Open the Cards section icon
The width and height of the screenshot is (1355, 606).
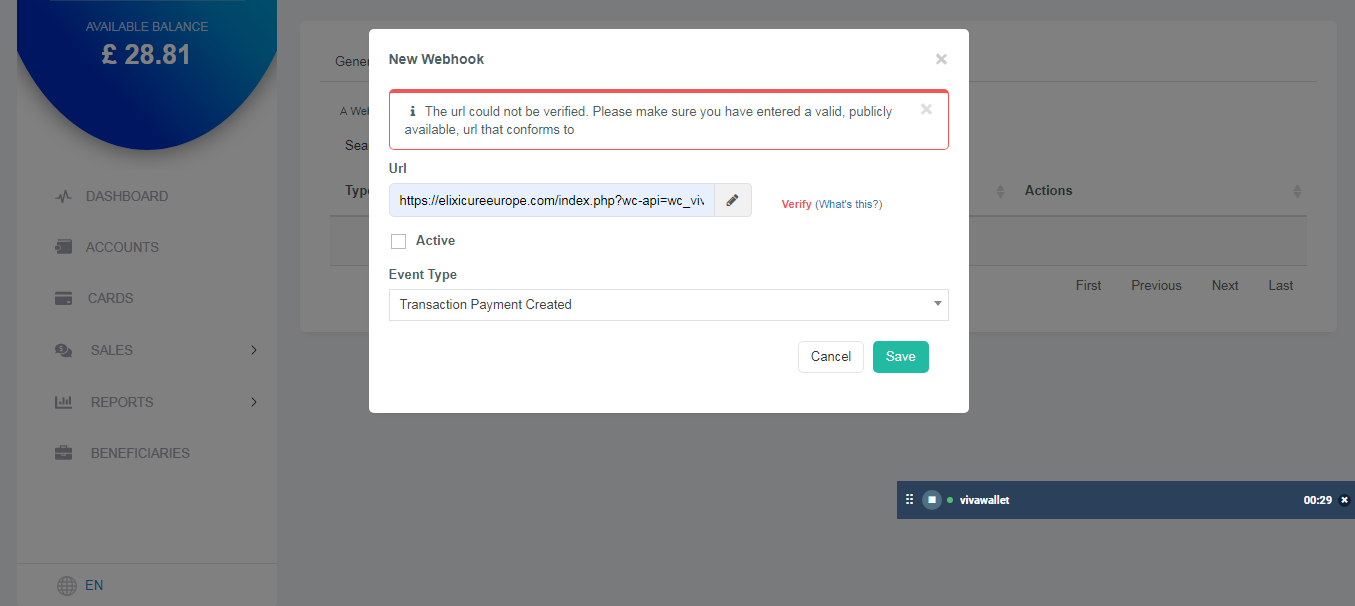(63, 298)
